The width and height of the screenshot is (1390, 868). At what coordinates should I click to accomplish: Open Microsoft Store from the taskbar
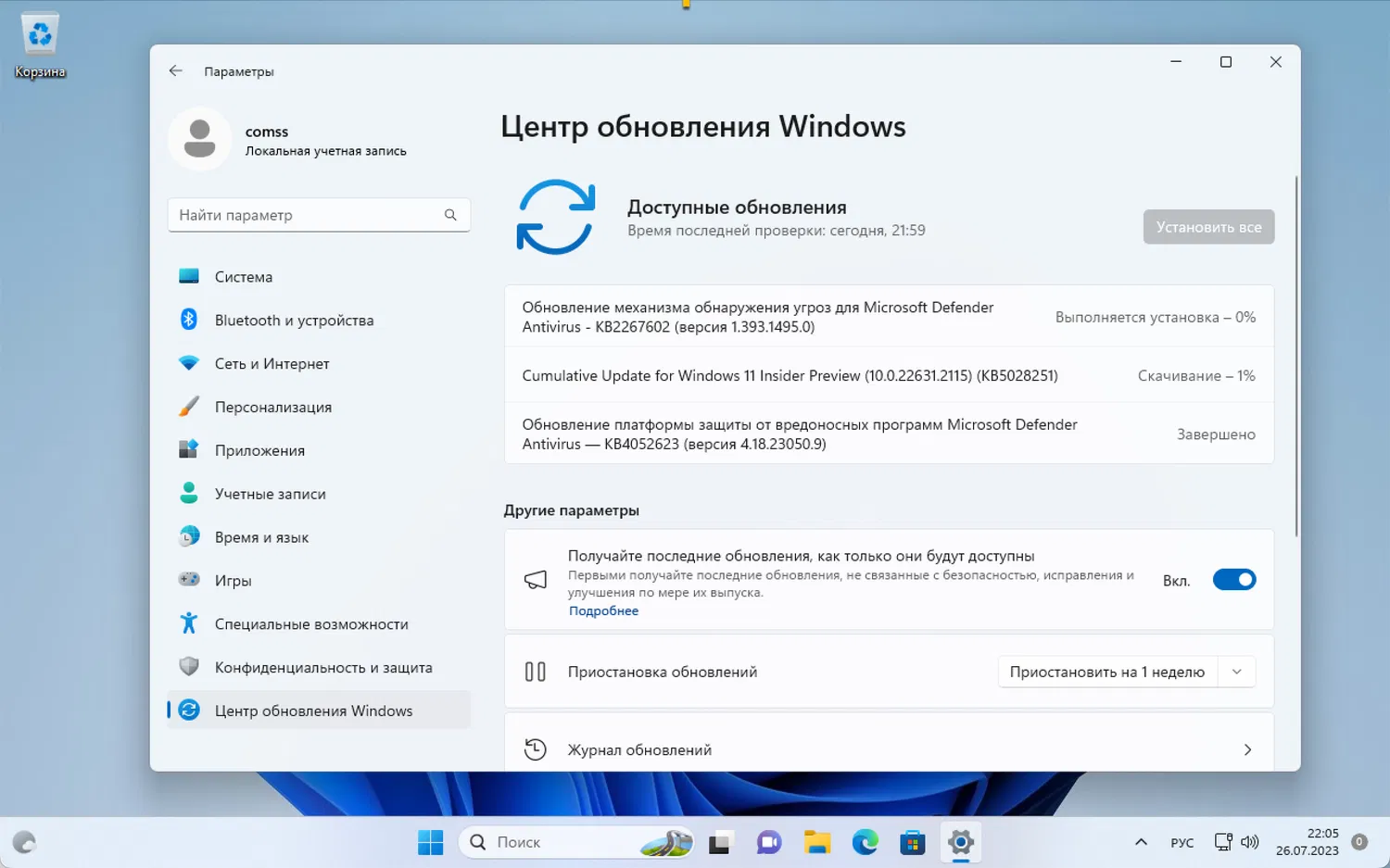913,842
